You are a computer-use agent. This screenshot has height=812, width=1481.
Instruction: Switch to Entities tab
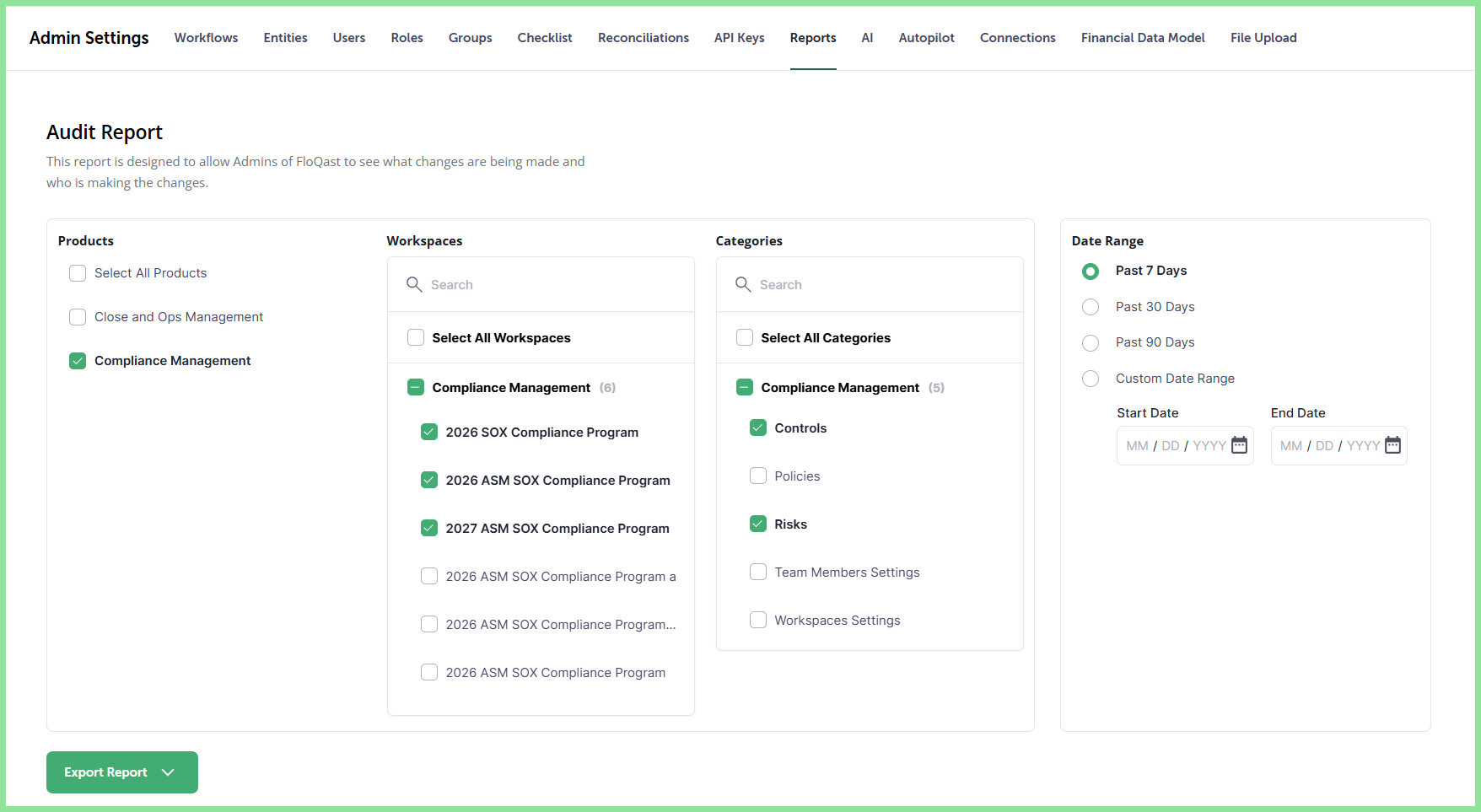286,38
